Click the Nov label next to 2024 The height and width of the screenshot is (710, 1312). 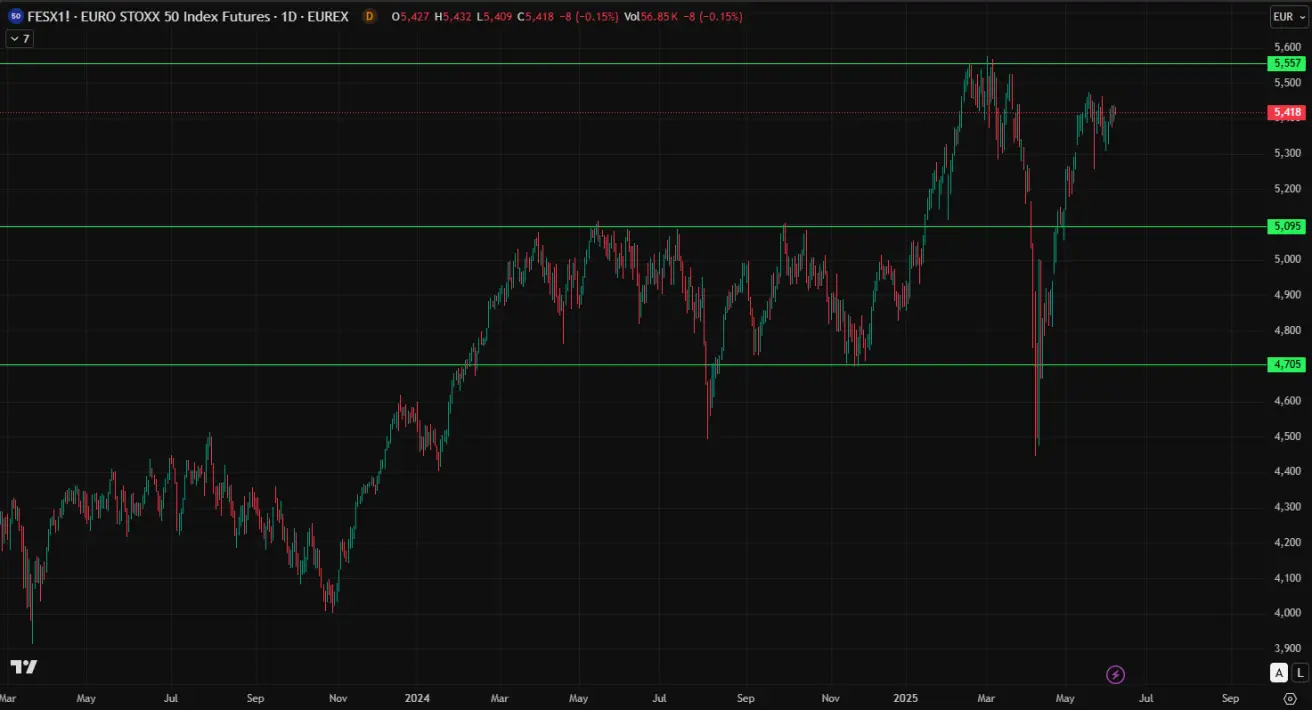[x=337, y=698]
